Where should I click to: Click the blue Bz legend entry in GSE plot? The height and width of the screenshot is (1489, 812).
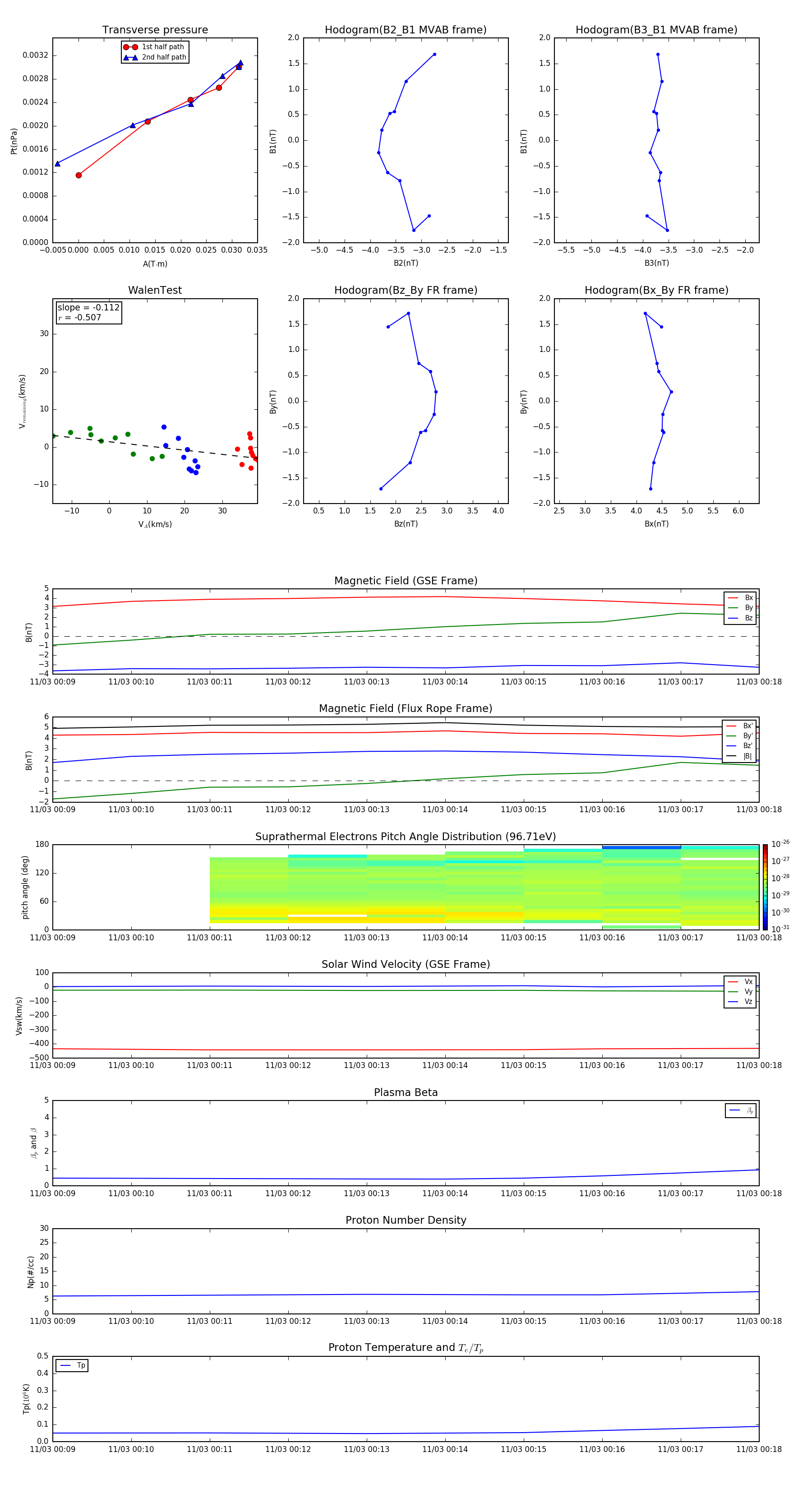(x=740, y=618)
